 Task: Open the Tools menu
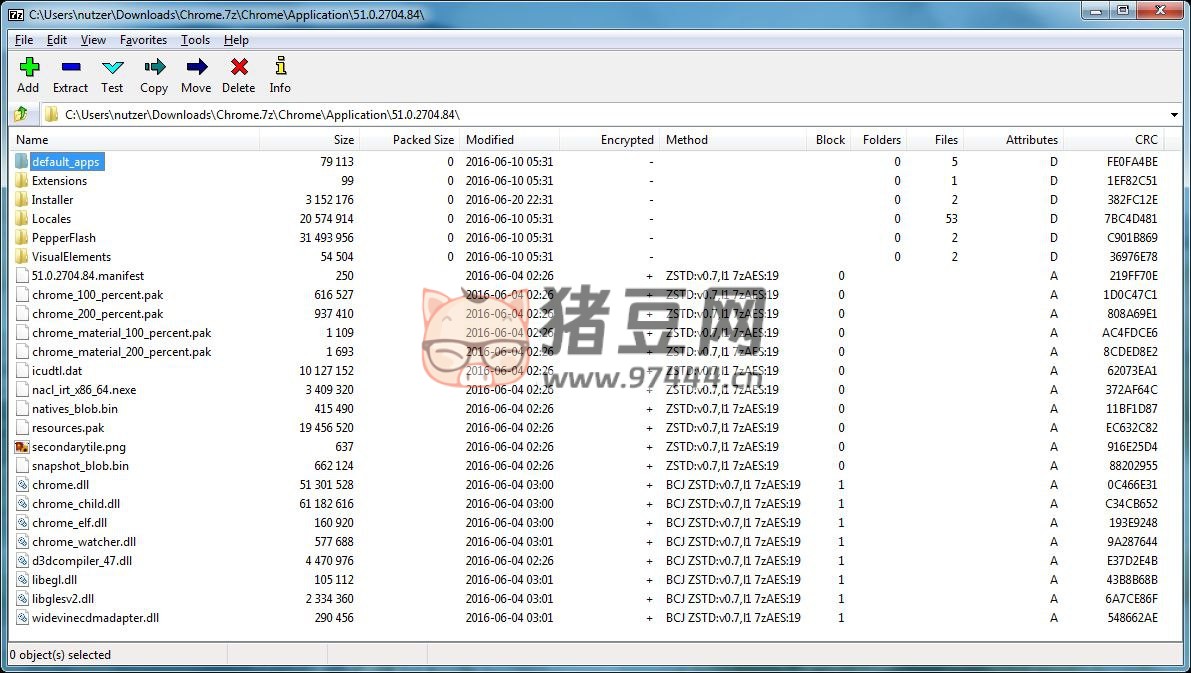tap(195, 40)
